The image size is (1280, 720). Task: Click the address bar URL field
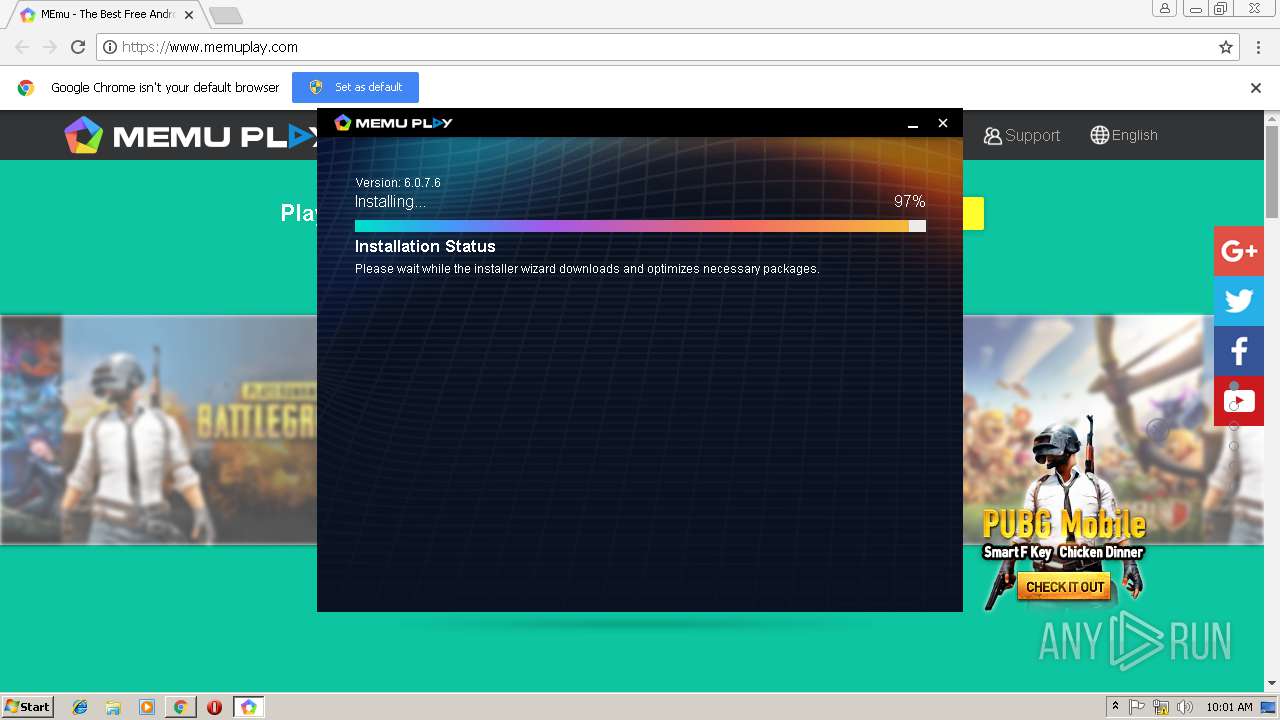pos(667,47)
